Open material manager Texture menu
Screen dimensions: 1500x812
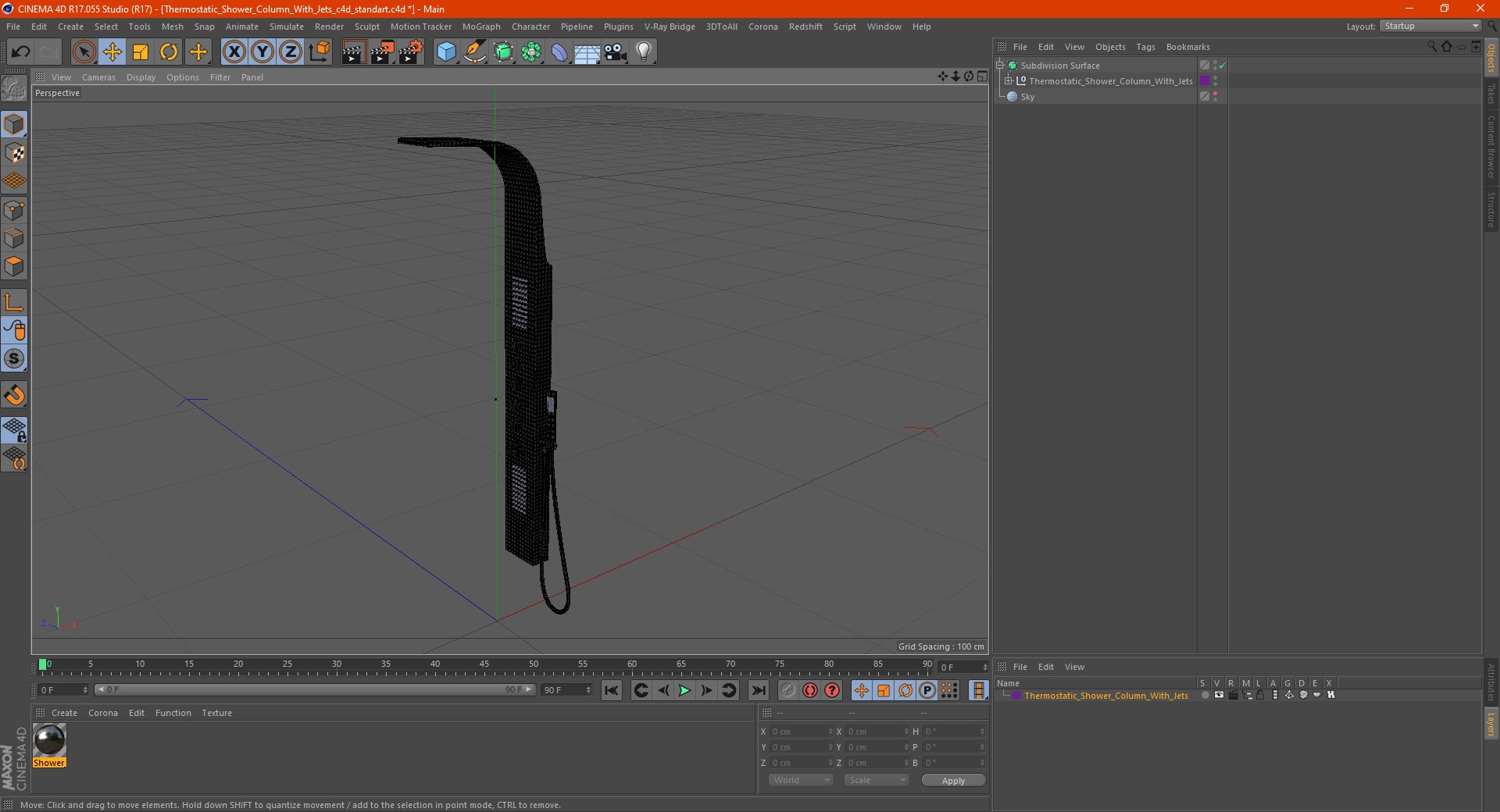(x=216, y=713)
